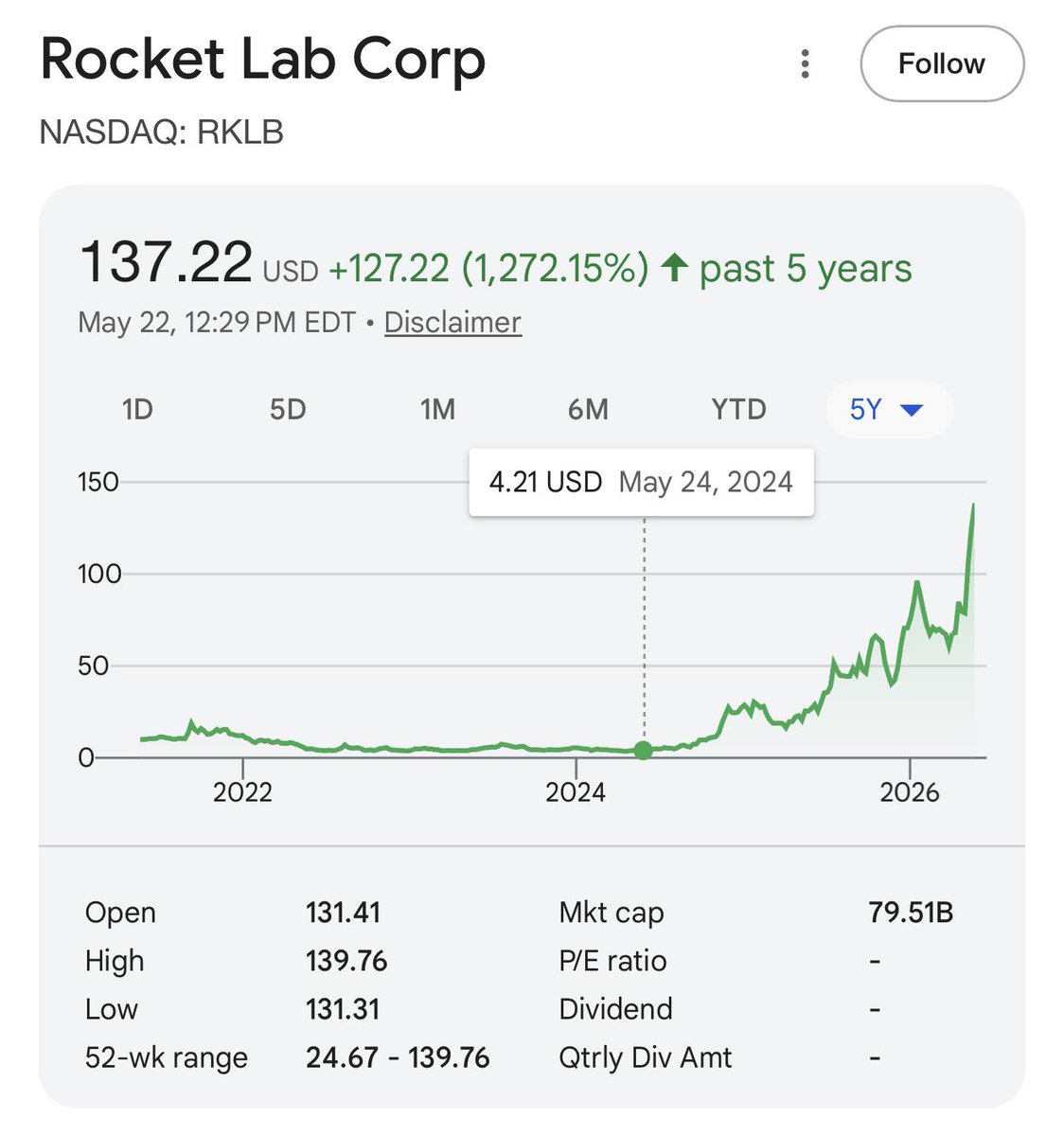Open the 5Y range dropdown arrow
This screenshot has height=1136, width=1064.
coord(912,410)
